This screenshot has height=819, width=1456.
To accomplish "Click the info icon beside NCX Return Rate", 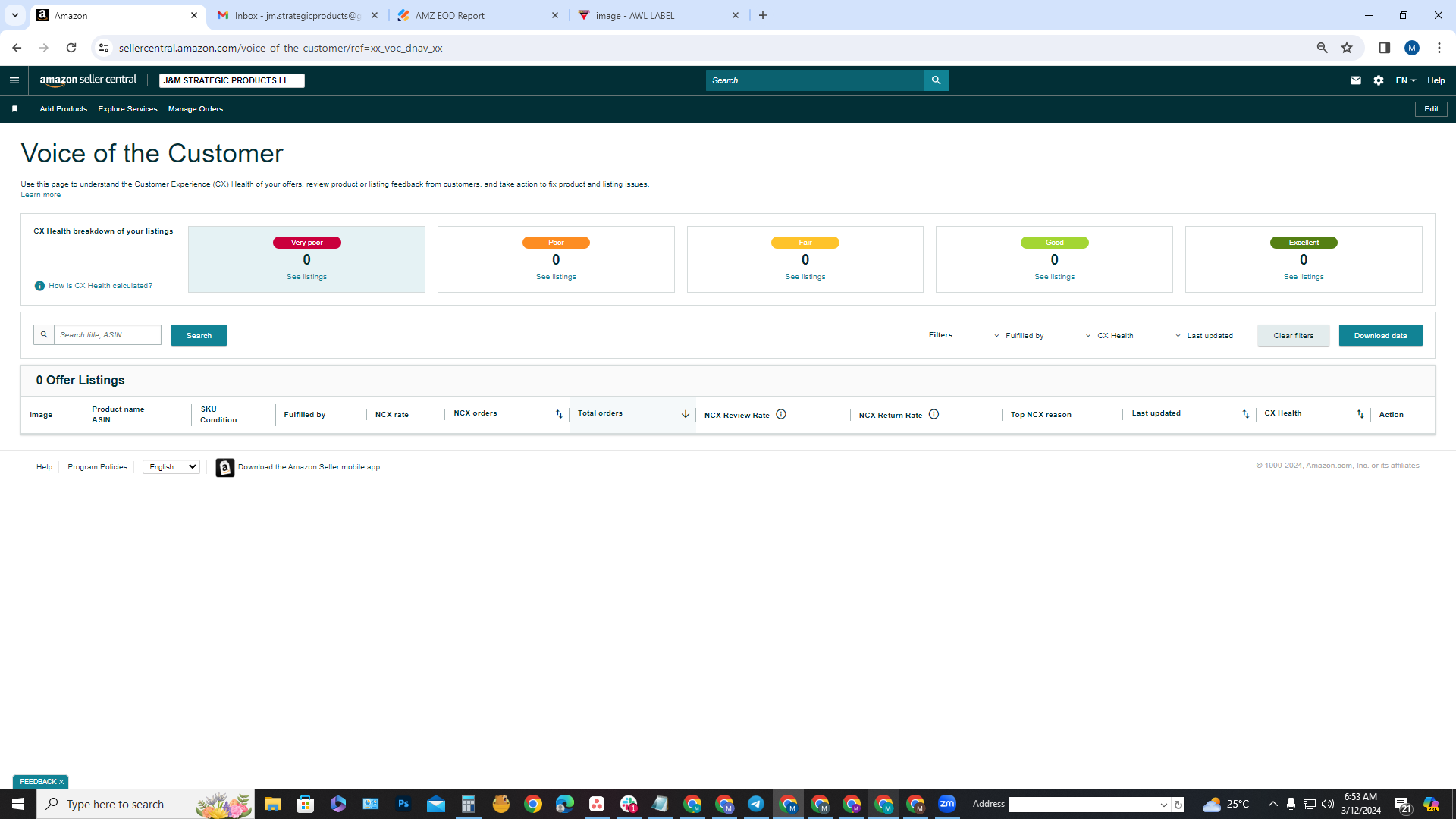I will (x=934, y=414).
